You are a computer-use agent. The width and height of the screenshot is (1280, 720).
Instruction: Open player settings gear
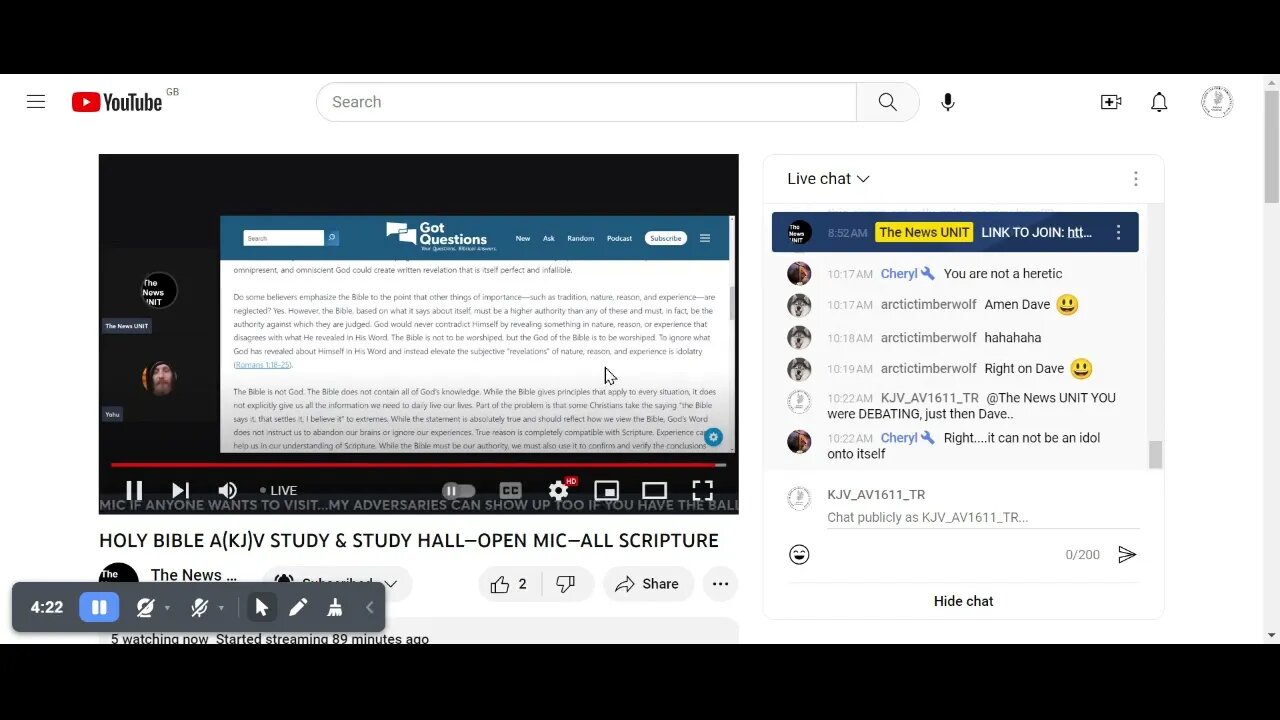click(x=559, y=490)
